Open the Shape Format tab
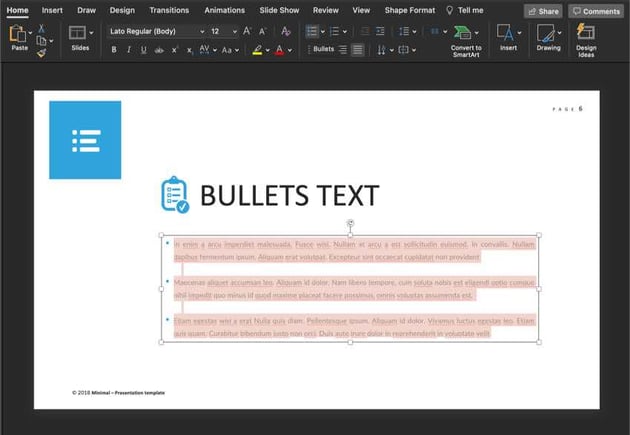Image resolution: width=630 pixels, height=435 pixels. click(x=409, y=10)
